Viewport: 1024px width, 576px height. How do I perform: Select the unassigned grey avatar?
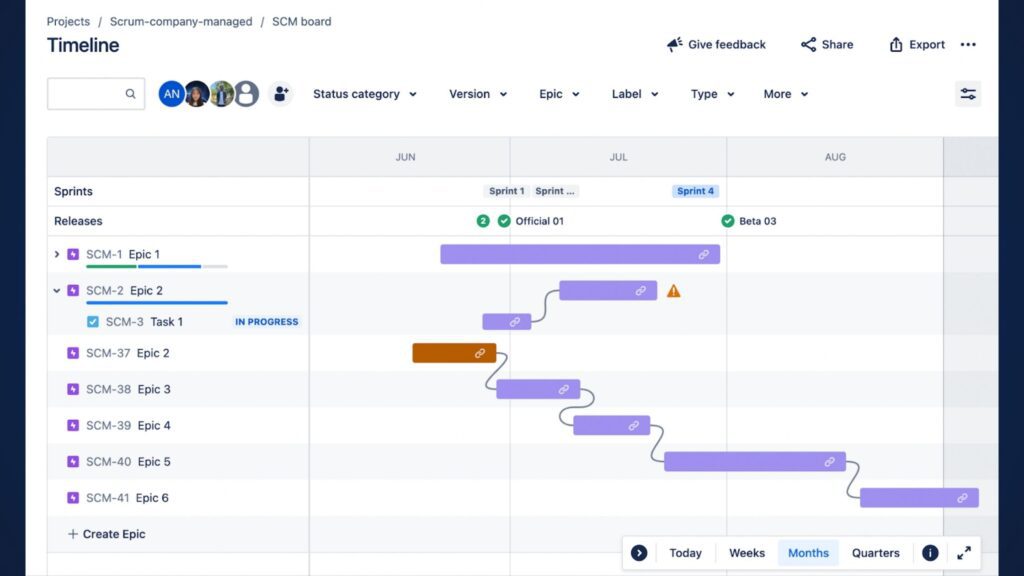[246, 94]
